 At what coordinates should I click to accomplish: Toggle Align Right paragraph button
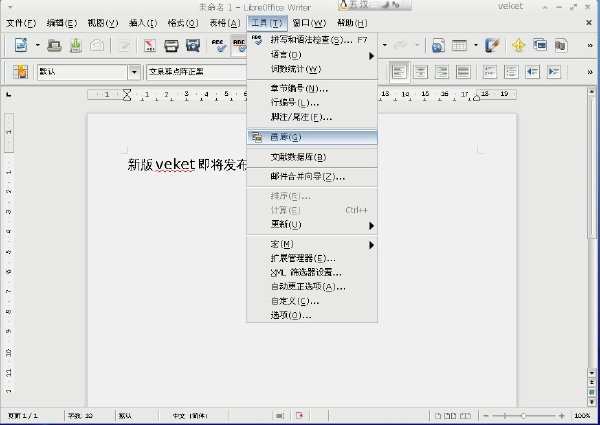click(x=442, y=72)
